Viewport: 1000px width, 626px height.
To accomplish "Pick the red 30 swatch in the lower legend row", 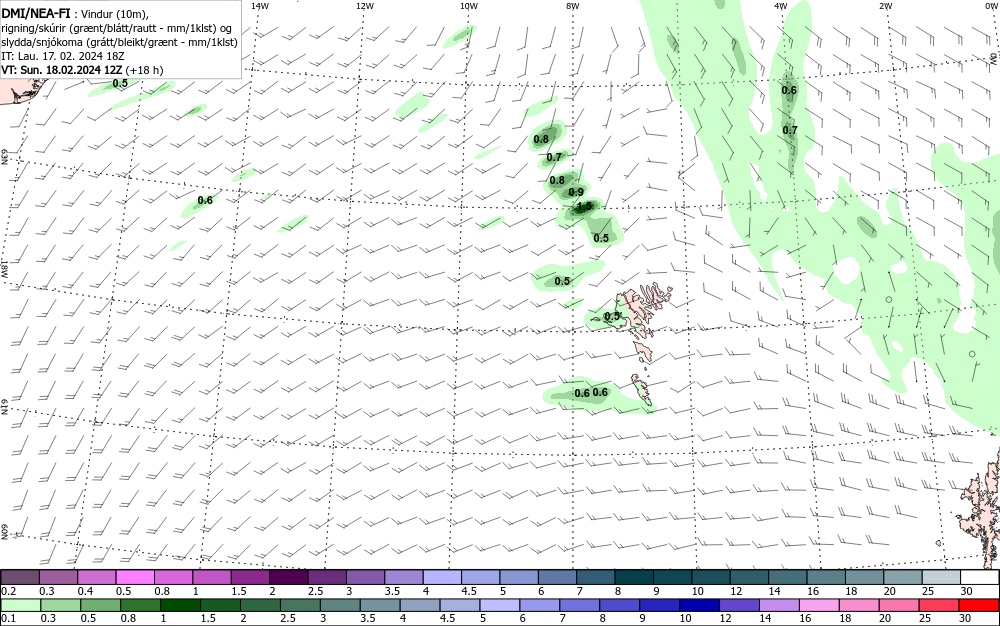I will [x=979, y=606].
